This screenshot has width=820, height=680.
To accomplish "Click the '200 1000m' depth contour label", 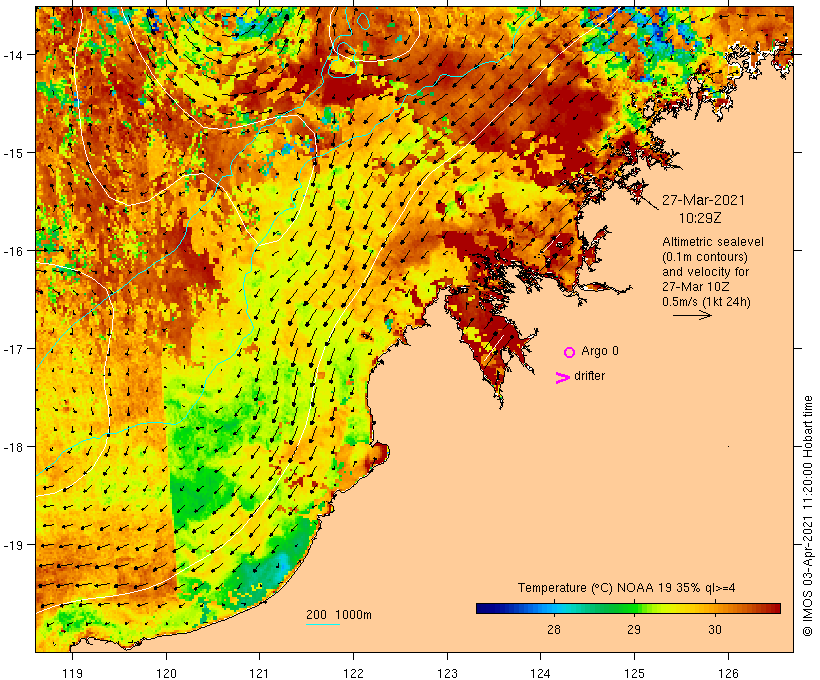I will coord(339,615).
